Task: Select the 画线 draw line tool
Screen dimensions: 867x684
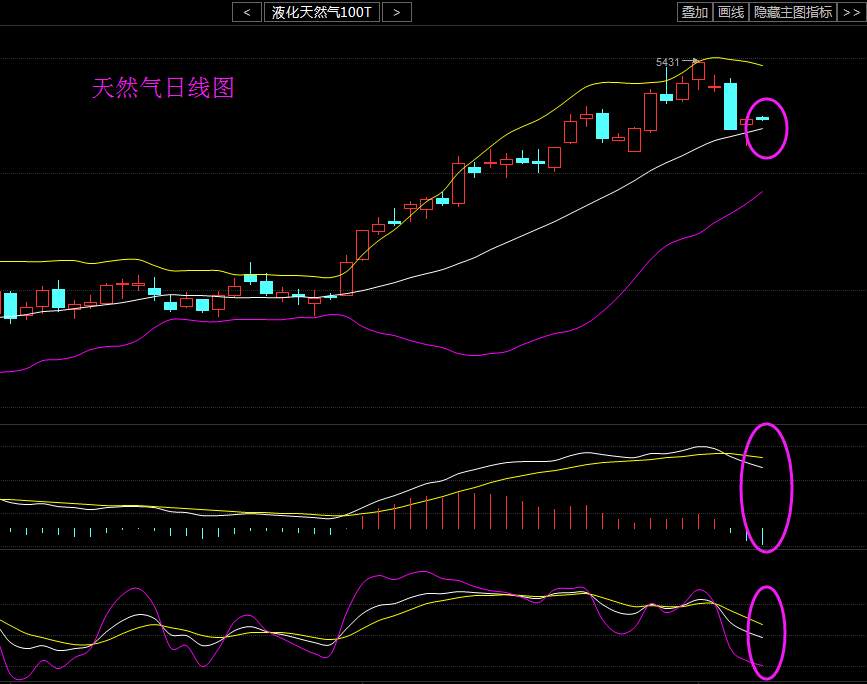Action: click(x=731, y=12)
